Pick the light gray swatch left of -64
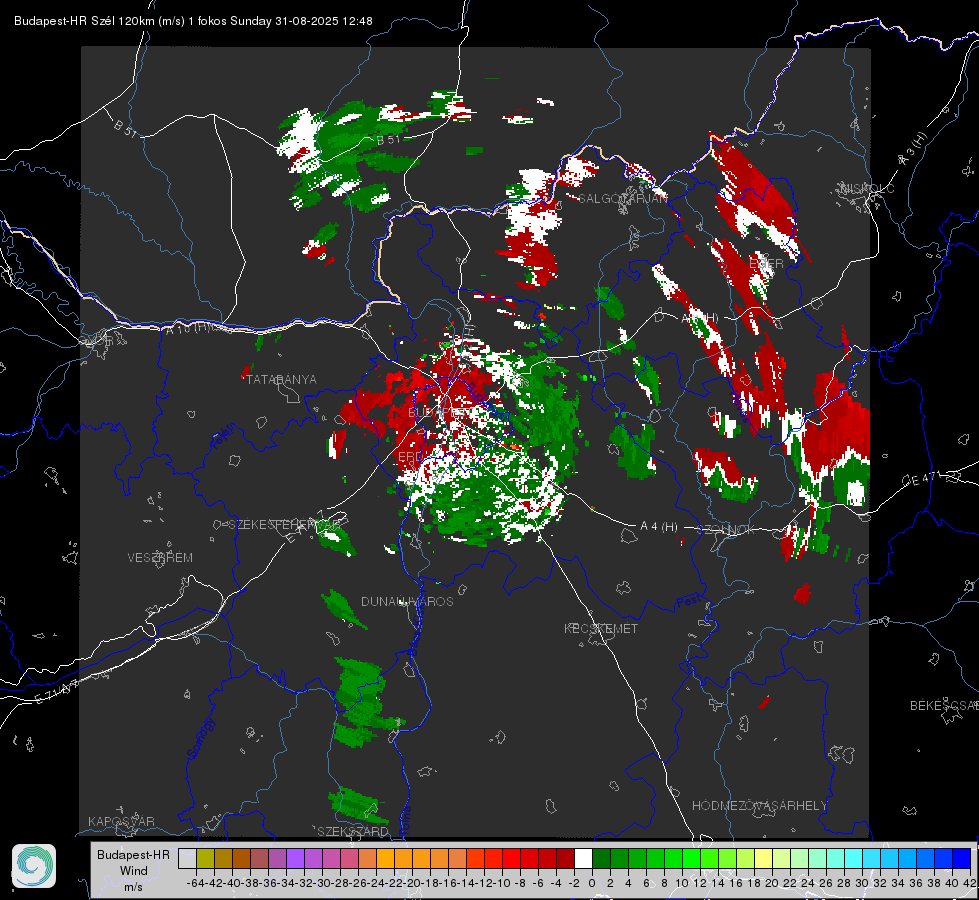Viewport: 979px width, 900px height. pos(187,858)
